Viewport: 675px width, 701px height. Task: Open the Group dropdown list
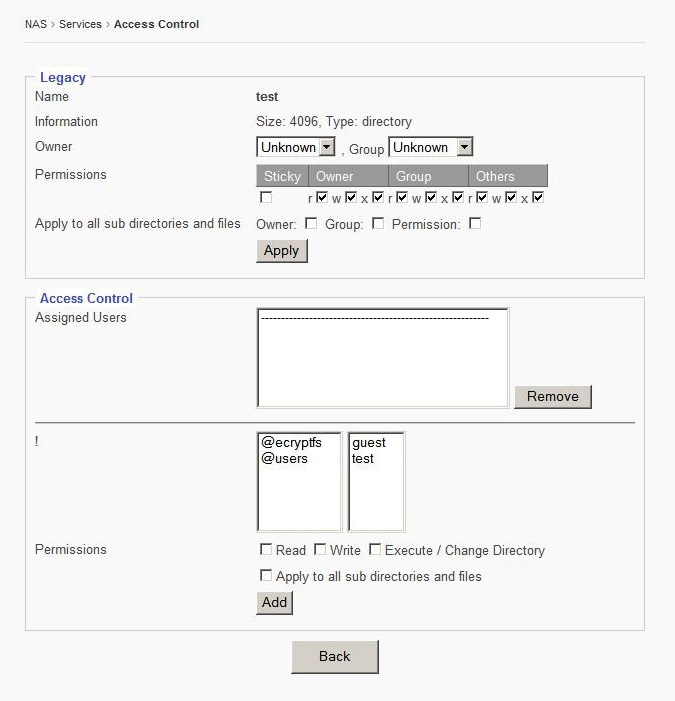[x=430, y=147]
